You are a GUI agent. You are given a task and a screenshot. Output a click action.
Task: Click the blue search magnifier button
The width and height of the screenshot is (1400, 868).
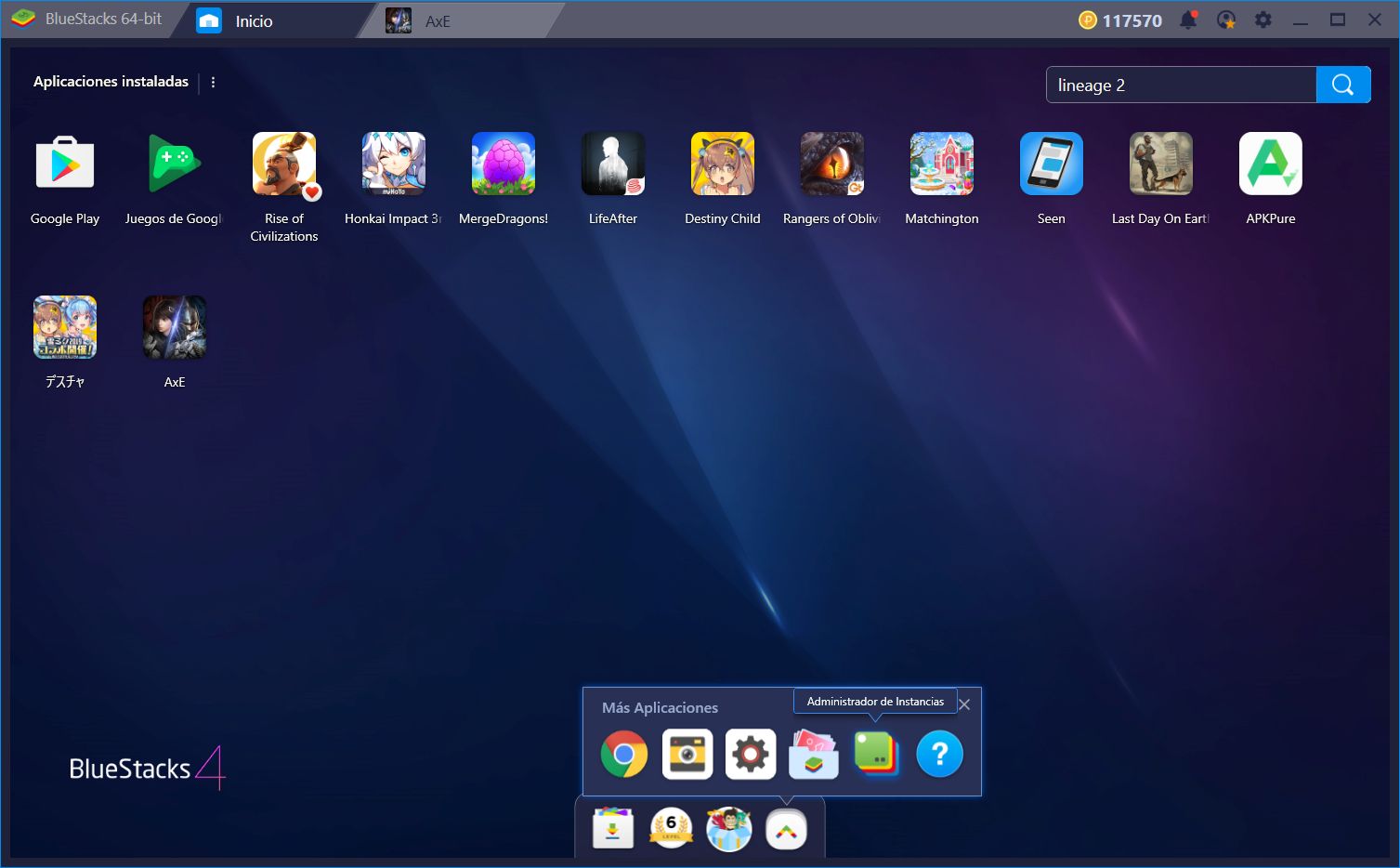[1343, 85]
